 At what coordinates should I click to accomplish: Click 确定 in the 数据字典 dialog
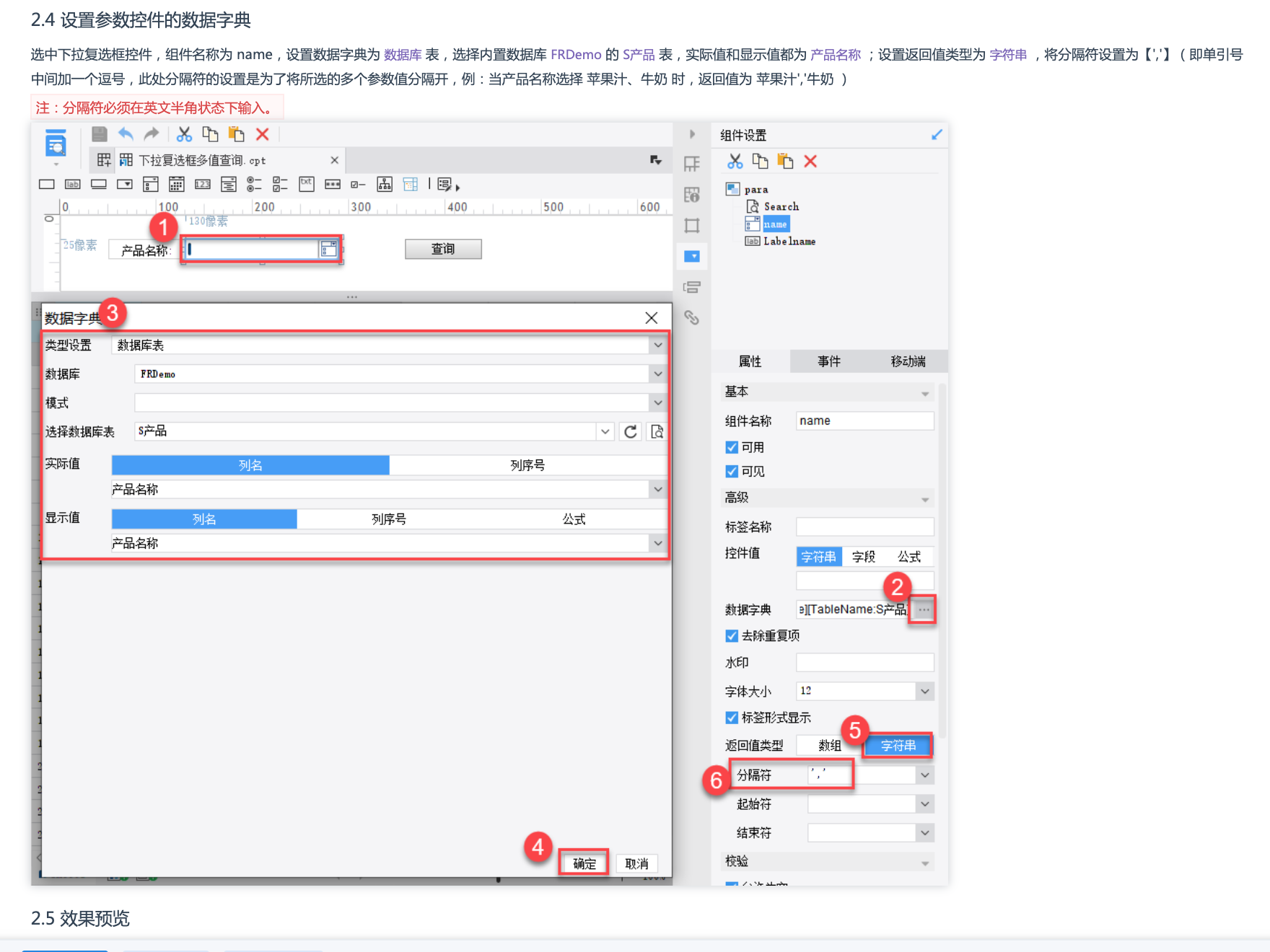(584, 863)
